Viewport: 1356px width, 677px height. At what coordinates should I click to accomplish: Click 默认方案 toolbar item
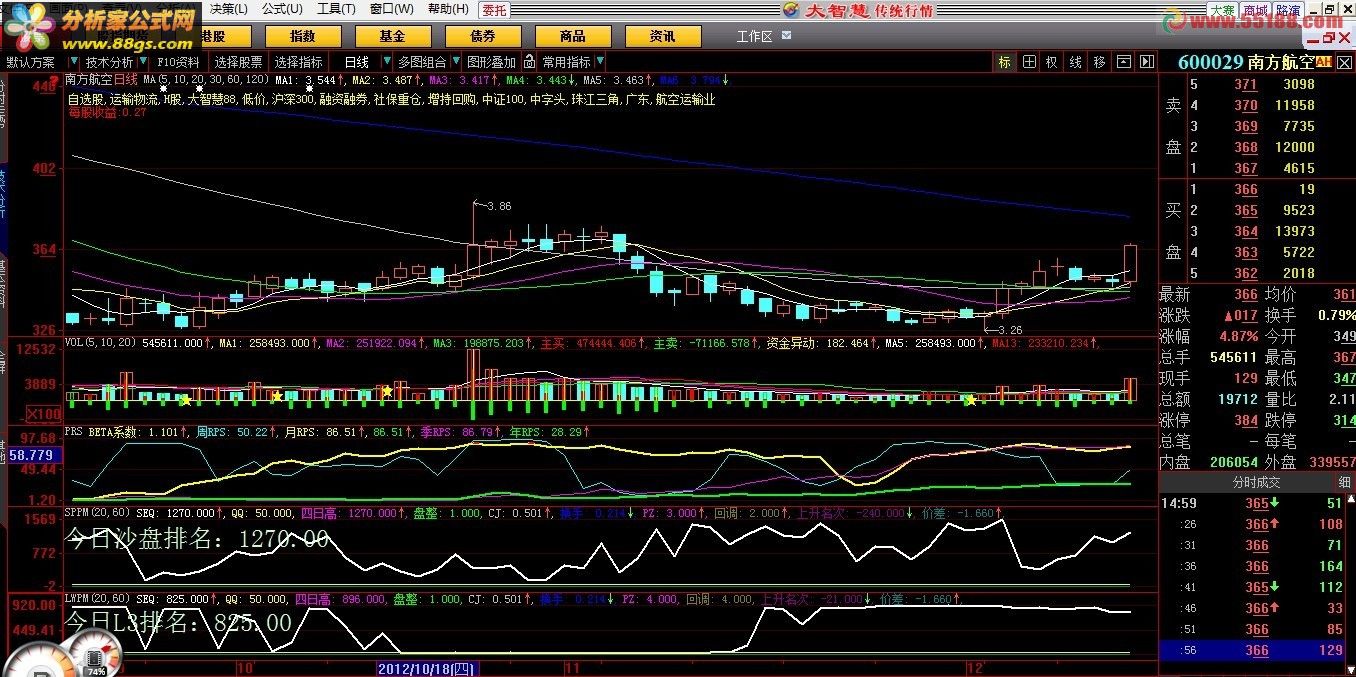(30, 62)
